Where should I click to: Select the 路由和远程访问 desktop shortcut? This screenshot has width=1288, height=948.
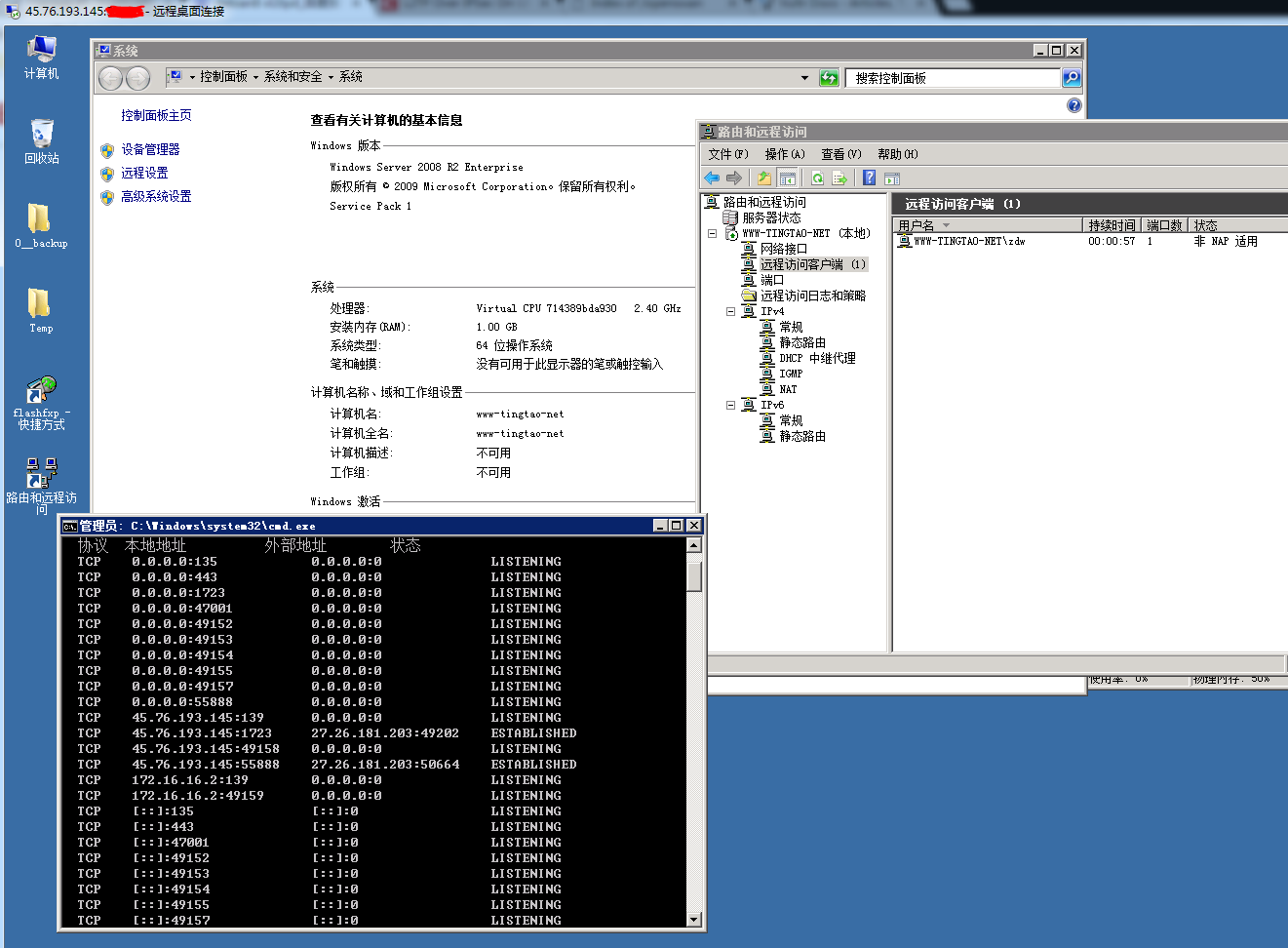(41, 486)
